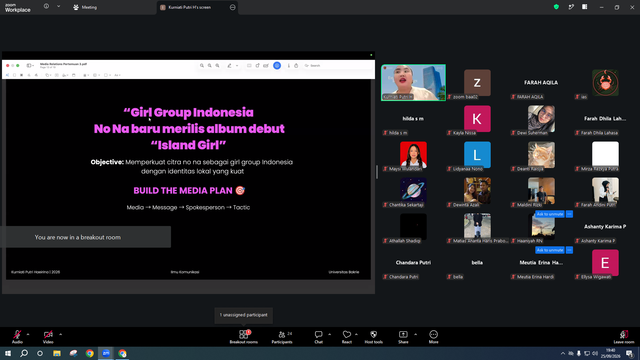
Task: Open the meeting info icon
Action: 46,7
